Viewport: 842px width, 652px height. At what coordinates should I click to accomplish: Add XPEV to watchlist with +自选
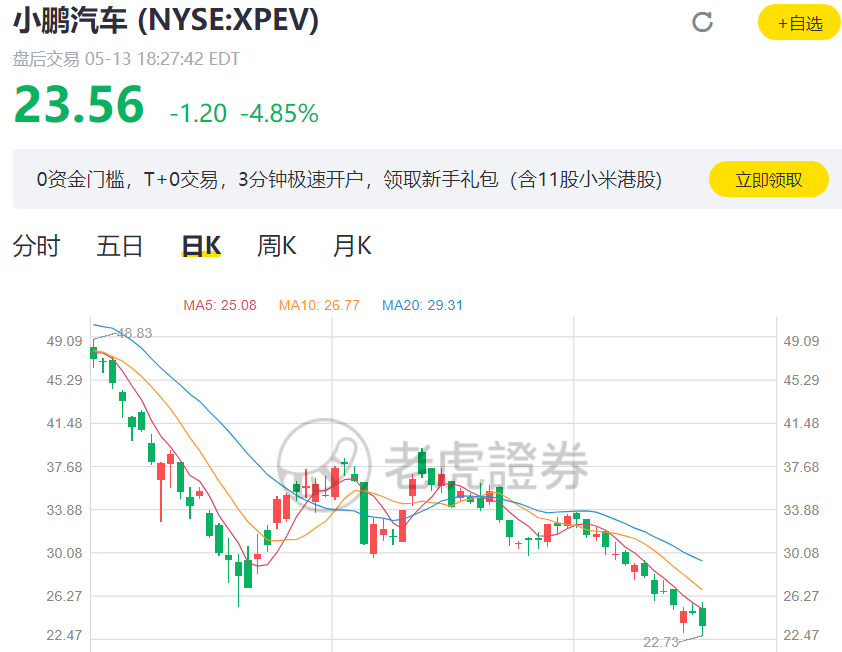point(799,23)
